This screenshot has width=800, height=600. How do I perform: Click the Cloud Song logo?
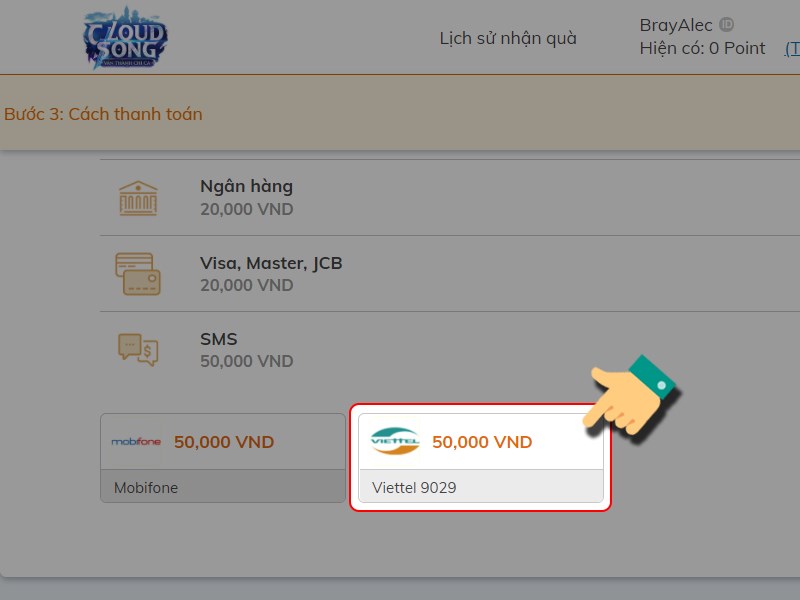[x=126, y=38]
